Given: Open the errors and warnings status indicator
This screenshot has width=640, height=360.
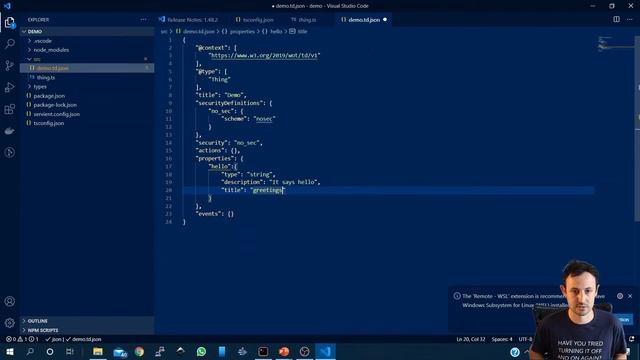Looking at the screenshot, I should (x=22, y=339).
